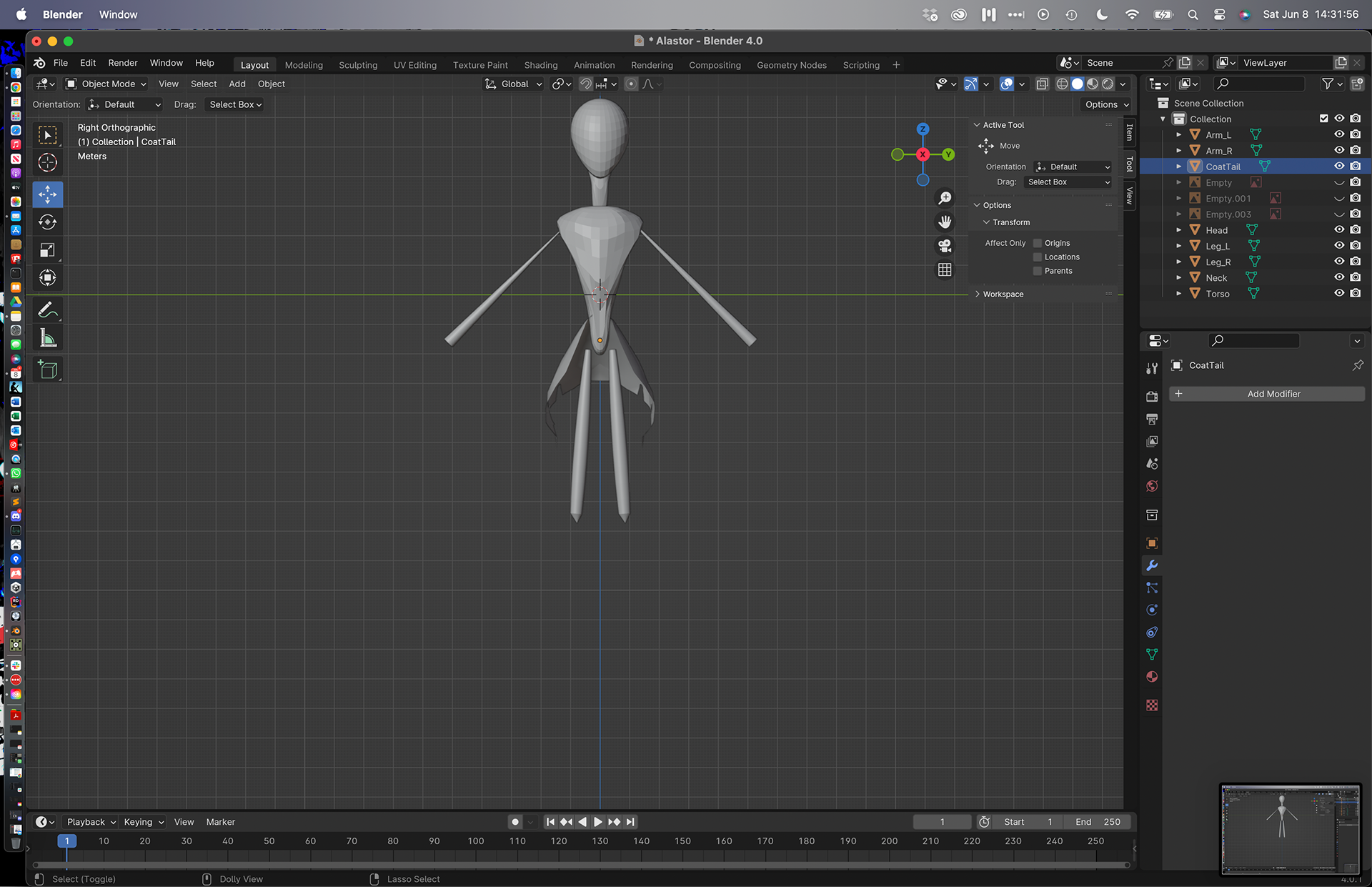Click the viewport zoom magnifier icon
The height and width of the screenshot is (887, 1372).
[945, 198]
